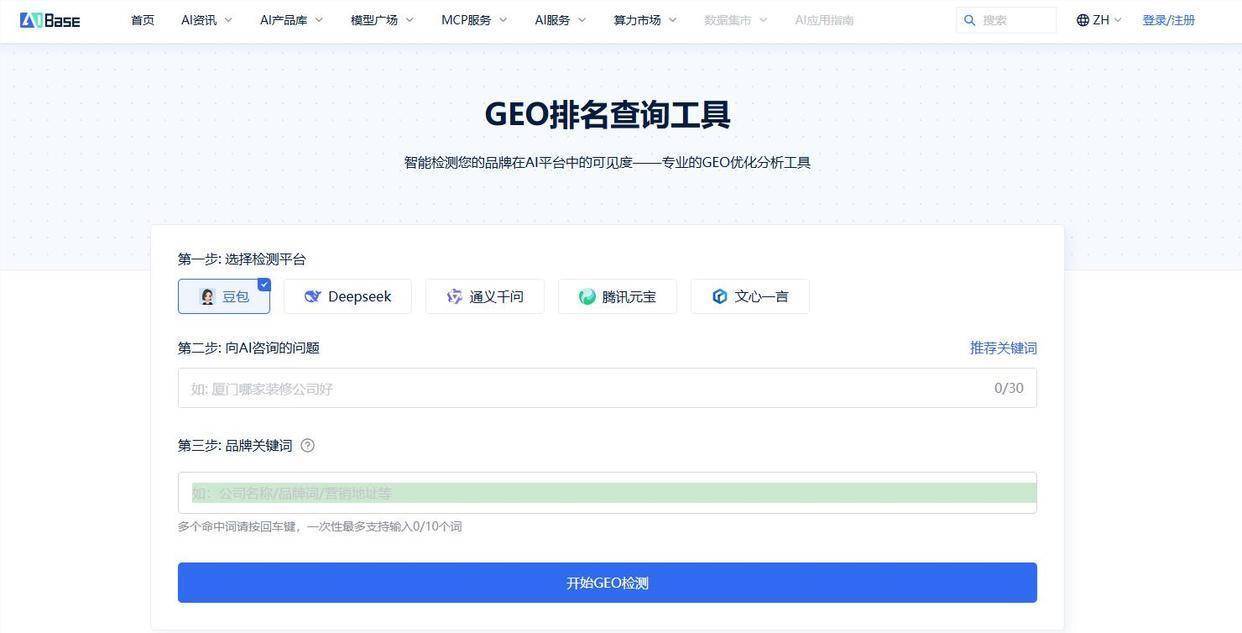This screenshot has height=633, width=1242.
Task: Open the 算力市场 menu
Action: pos(645,20)
